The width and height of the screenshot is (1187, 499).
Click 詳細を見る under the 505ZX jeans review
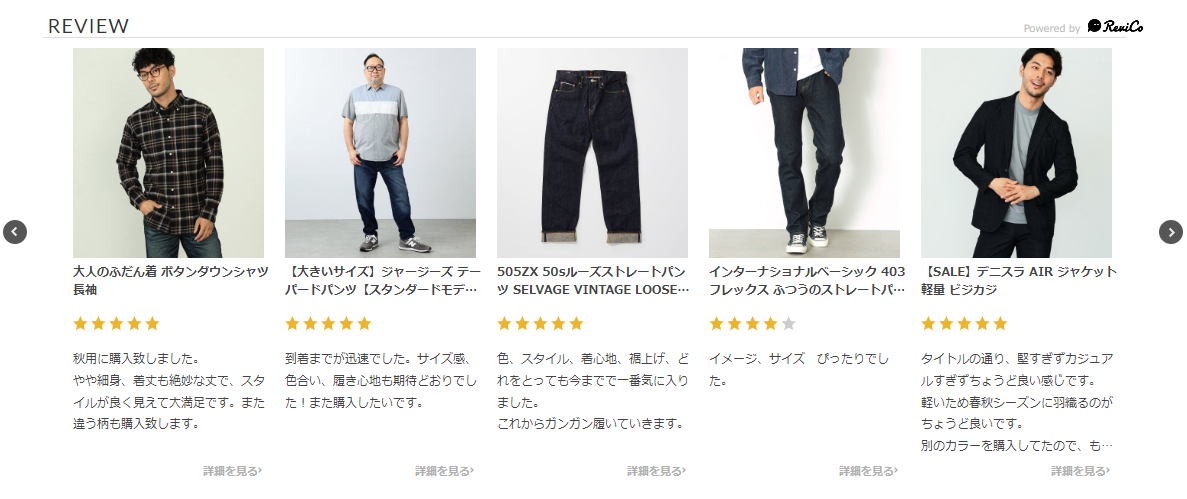pos(656,471)
